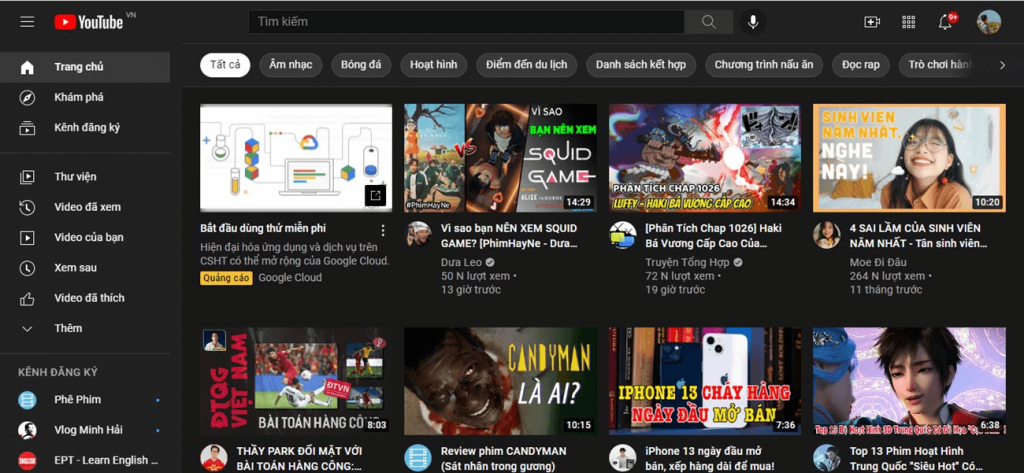Open Kênh đăng ký subscriptions
Image resolution: width=1024 pixels, height=473 pixels.
coord(85,127)
